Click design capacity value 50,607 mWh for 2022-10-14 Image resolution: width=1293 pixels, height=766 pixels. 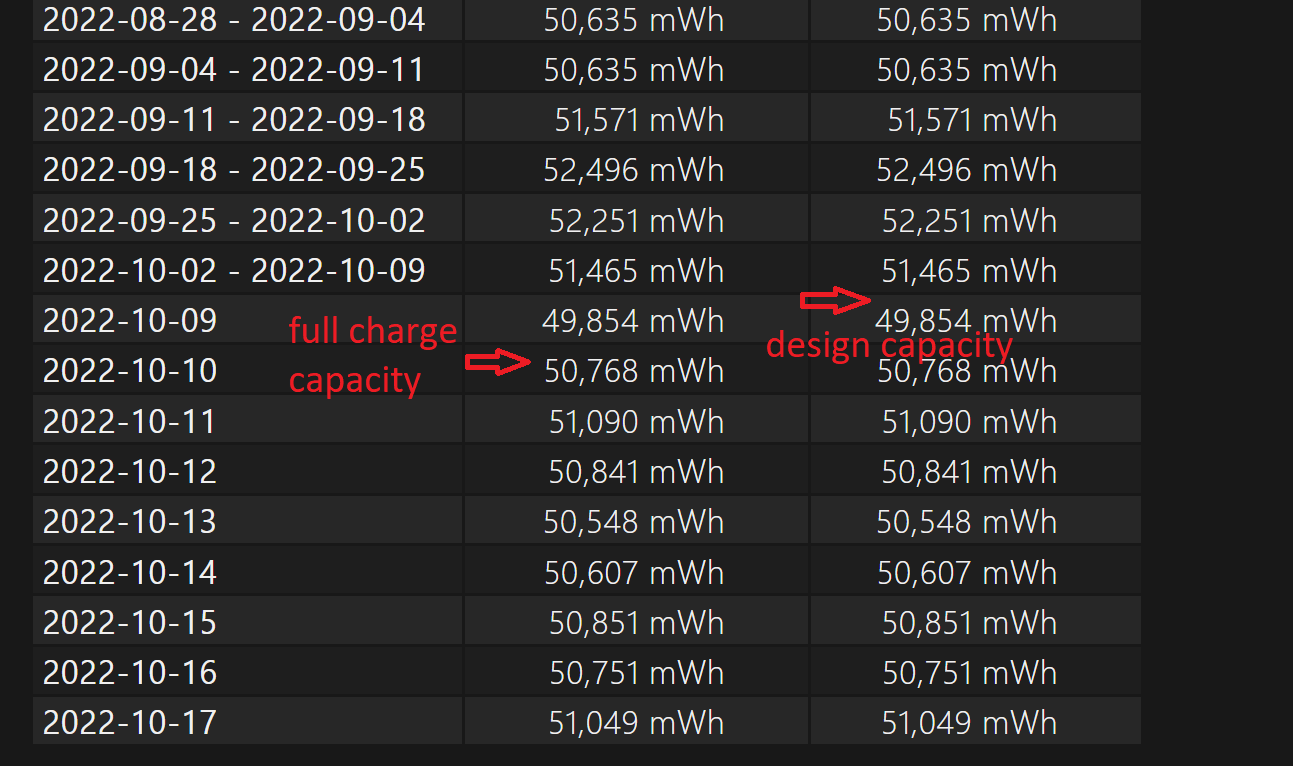coord(967,572)
